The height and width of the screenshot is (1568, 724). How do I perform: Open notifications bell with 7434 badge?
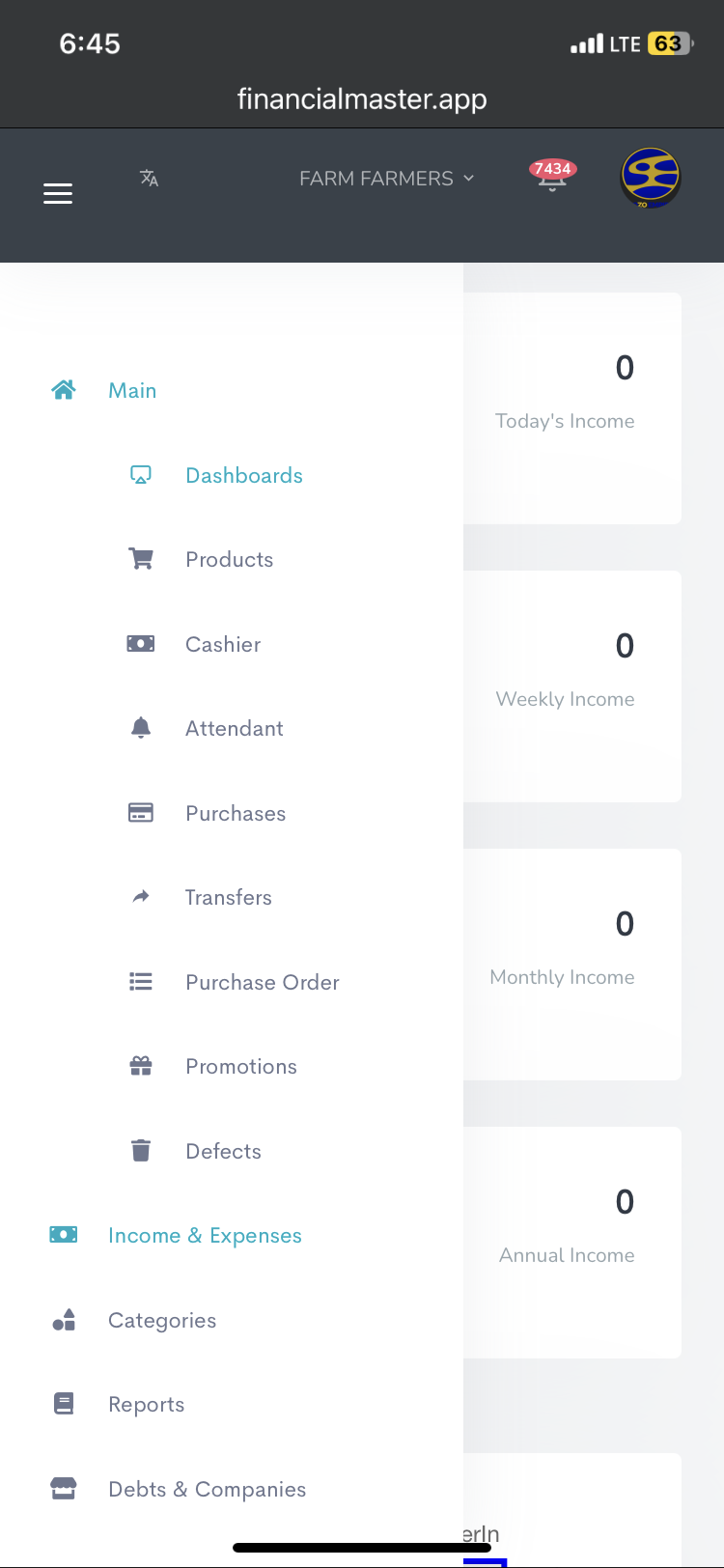pyautogui.click(x=552, y=178)
